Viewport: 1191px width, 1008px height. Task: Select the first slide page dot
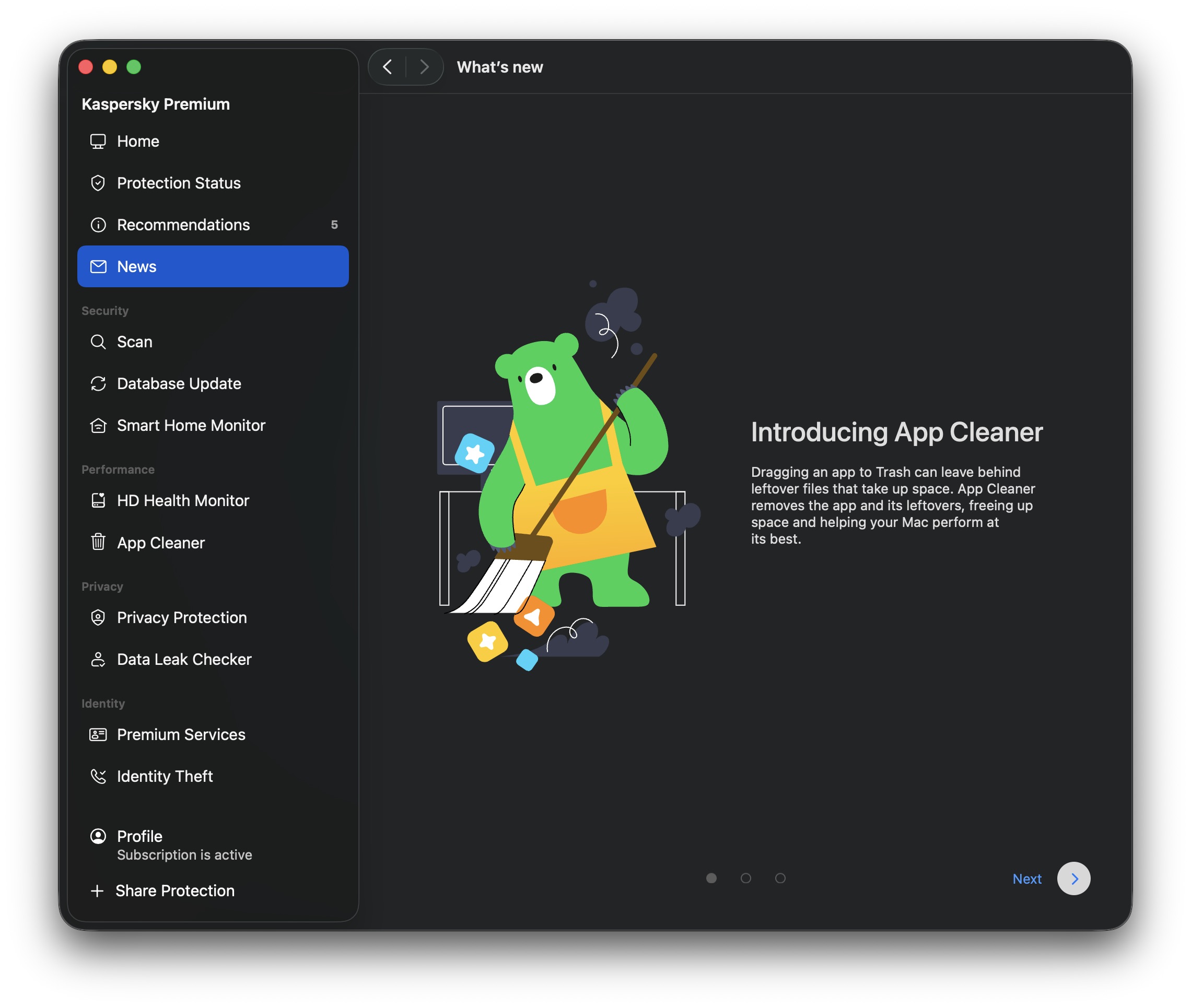point(711,878)
